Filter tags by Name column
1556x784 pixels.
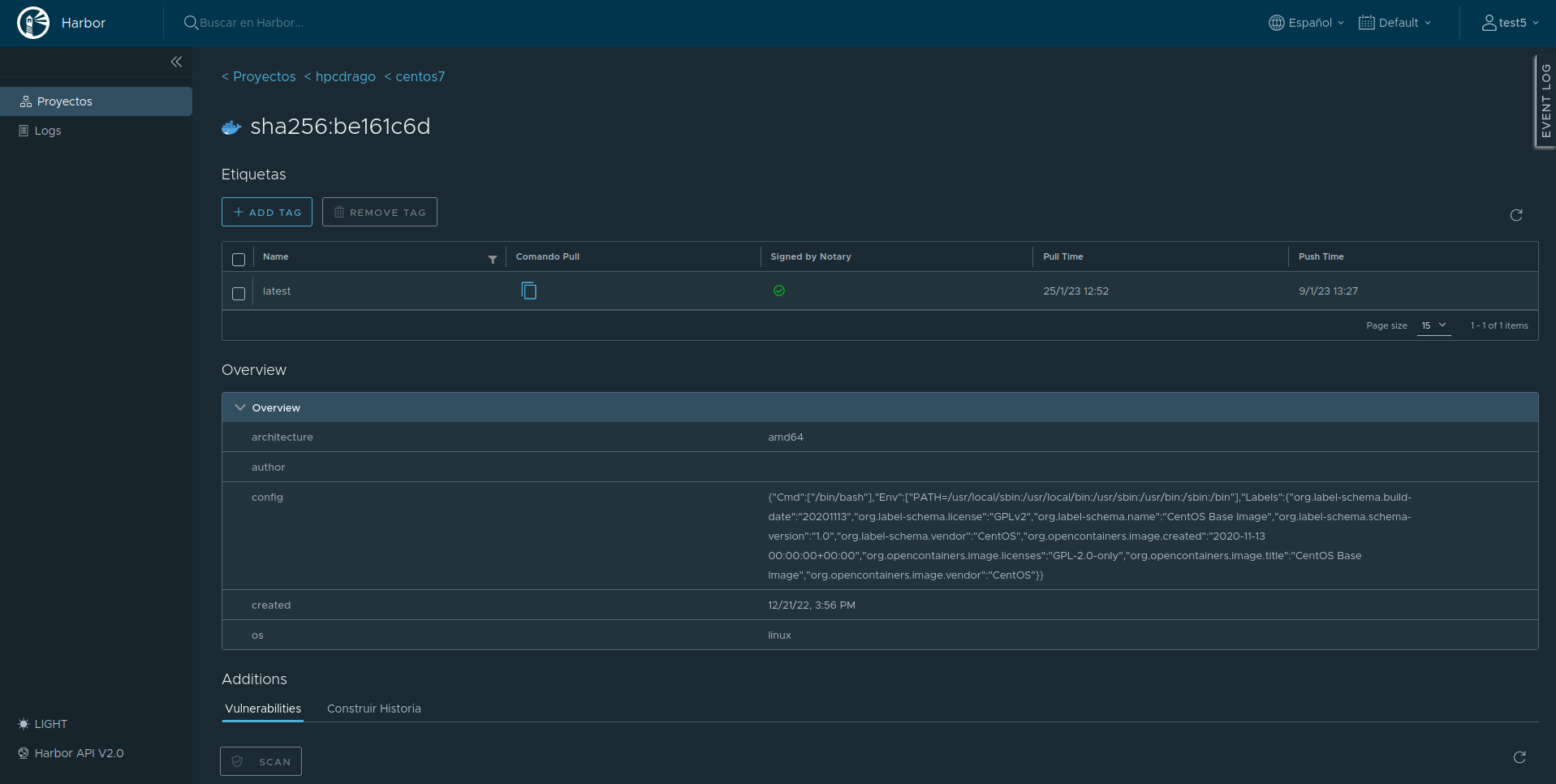point(493,259)
